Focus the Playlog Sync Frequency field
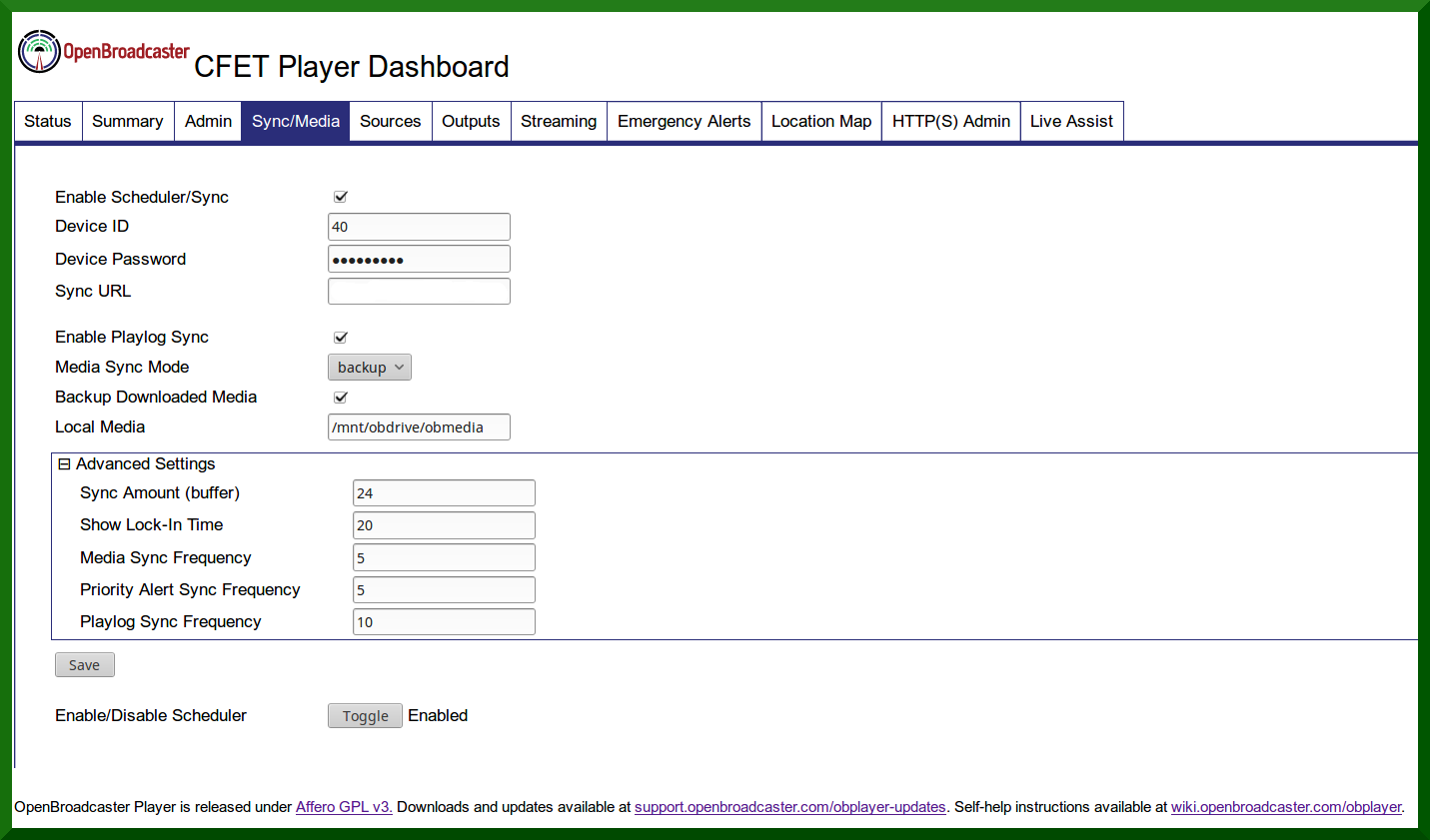 [x=444, y=622]
